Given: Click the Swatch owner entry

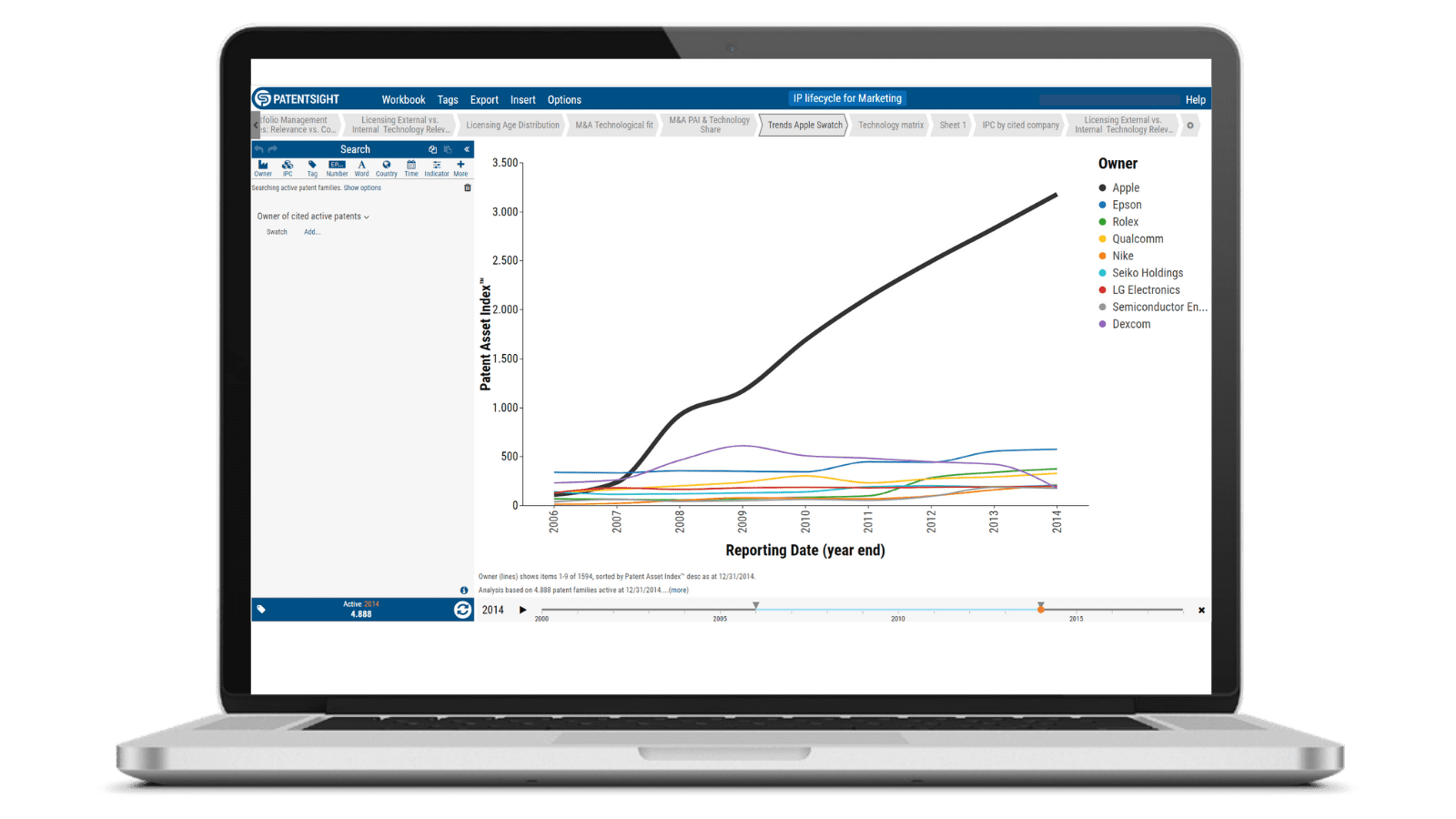Looking at the screenshot, I should 277,232.
